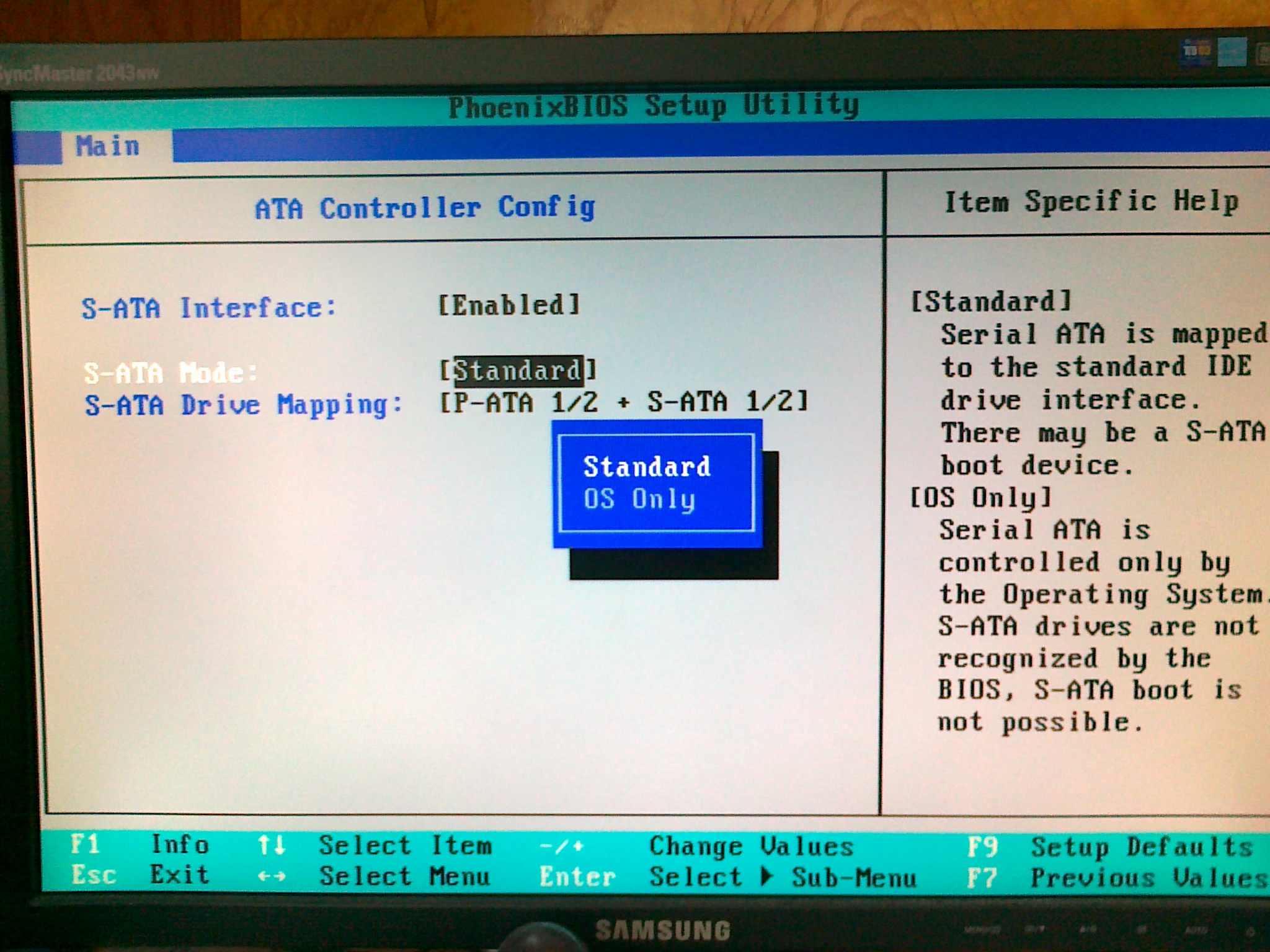1270x952 pixels.
Task: Select S-ATA Drive Mapping label
Action: pyautogui.click(x=244, y=405)
